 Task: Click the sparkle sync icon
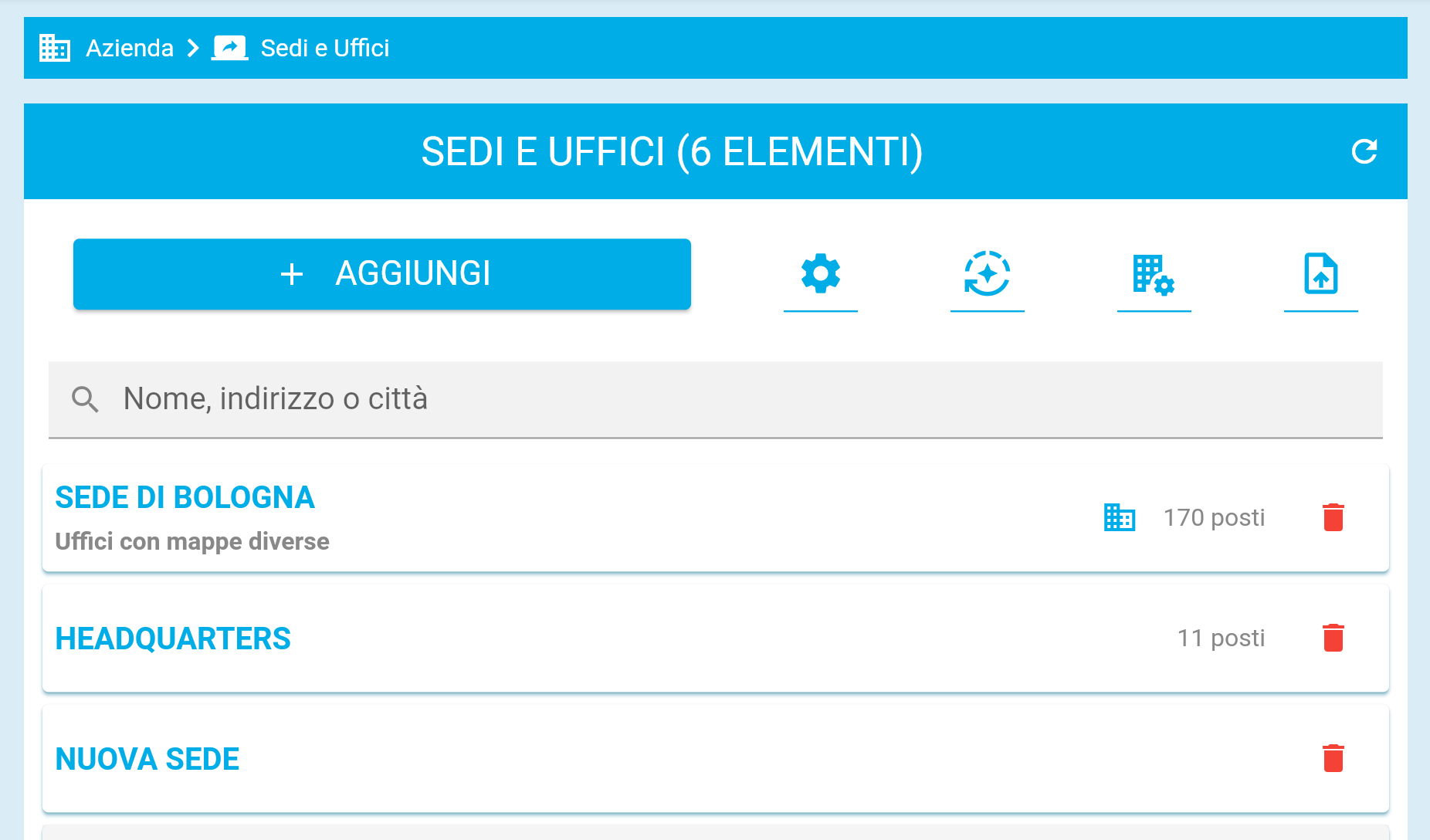tap(987, 274)
